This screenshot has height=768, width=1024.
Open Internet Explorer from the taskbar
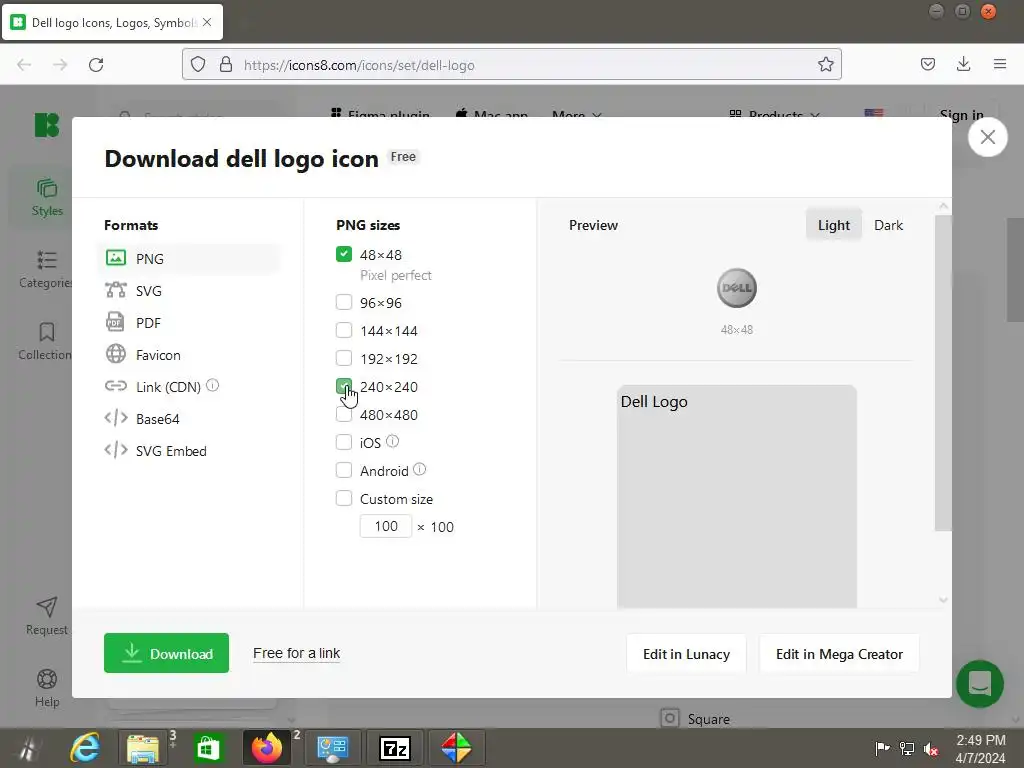click(85, 748)
